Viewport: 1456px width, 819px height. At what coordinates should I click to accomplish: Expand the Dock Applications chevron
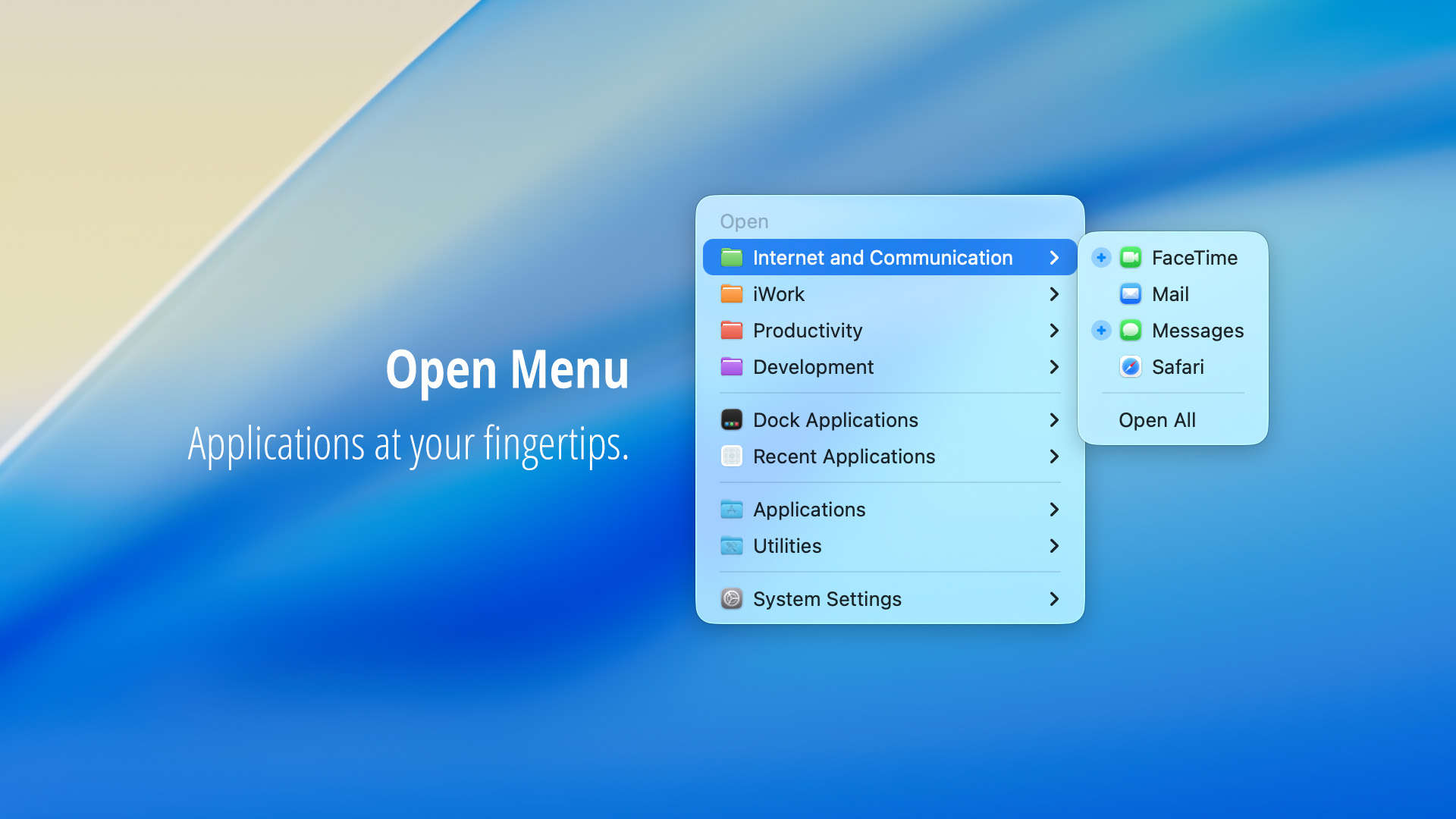tap(1054, 420)
